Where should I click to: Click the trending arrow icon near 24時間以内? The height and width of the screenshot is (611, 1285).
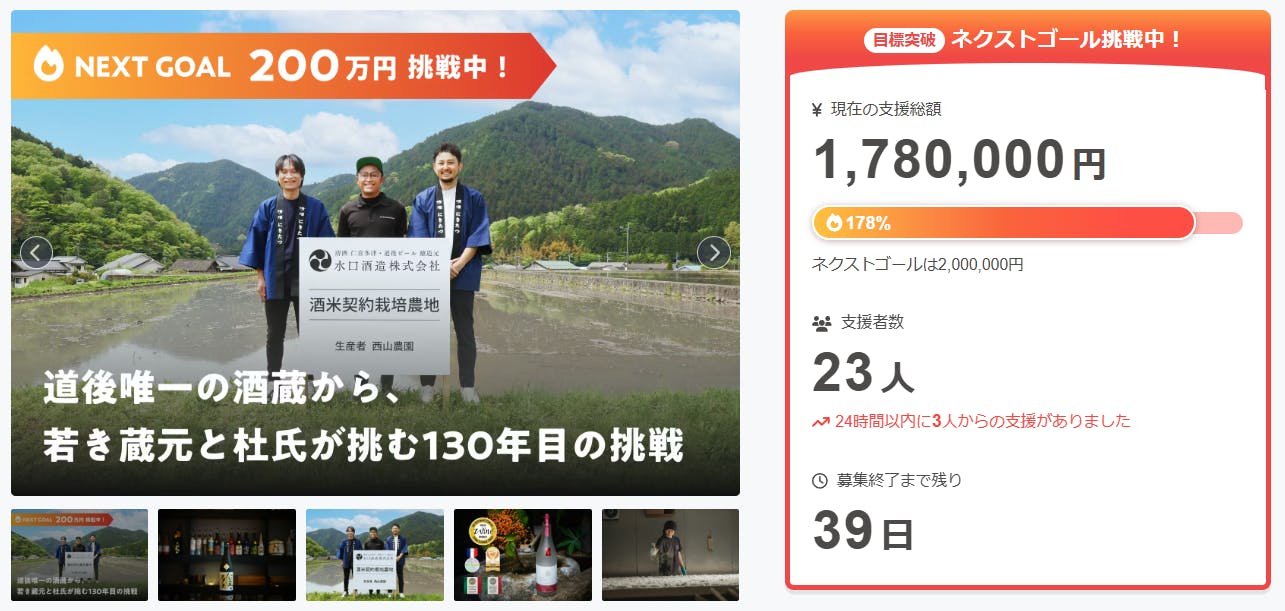[820, 422]
